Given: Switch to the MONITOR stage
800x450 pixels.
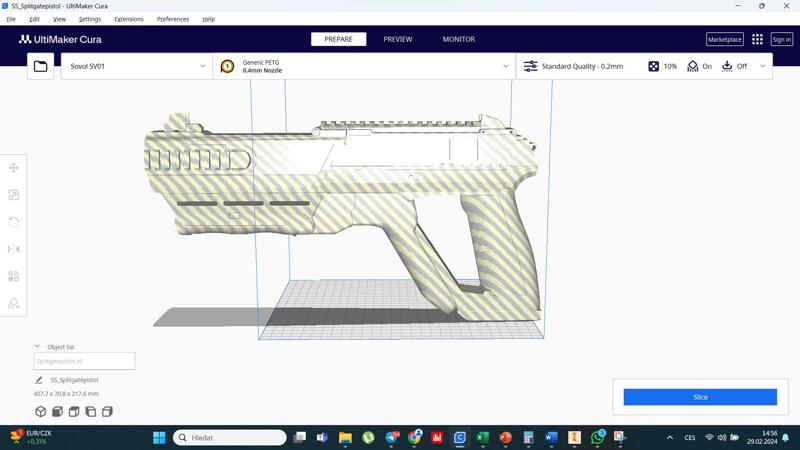Looking at the screenshot, I should [x=459, y=39].
